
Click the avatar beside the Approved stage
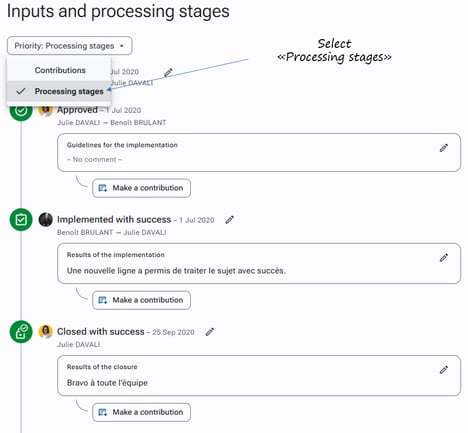(x=46, y=111)
